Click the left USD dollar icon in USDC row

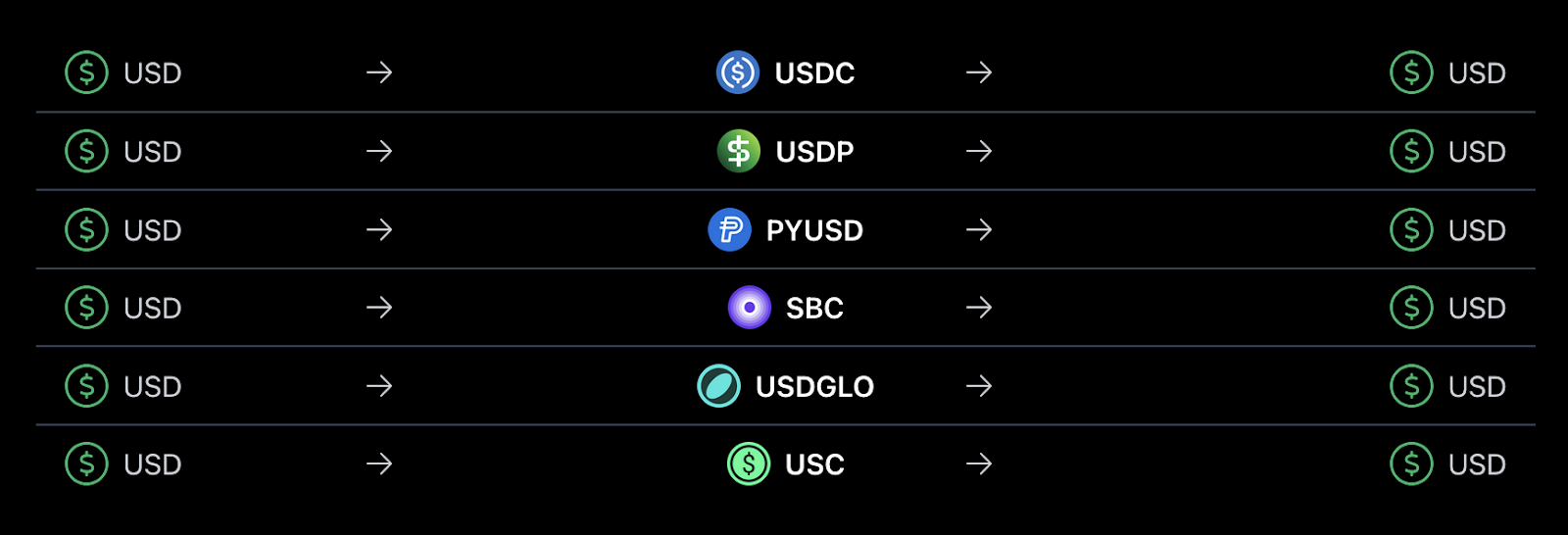[x=86, y=73]
